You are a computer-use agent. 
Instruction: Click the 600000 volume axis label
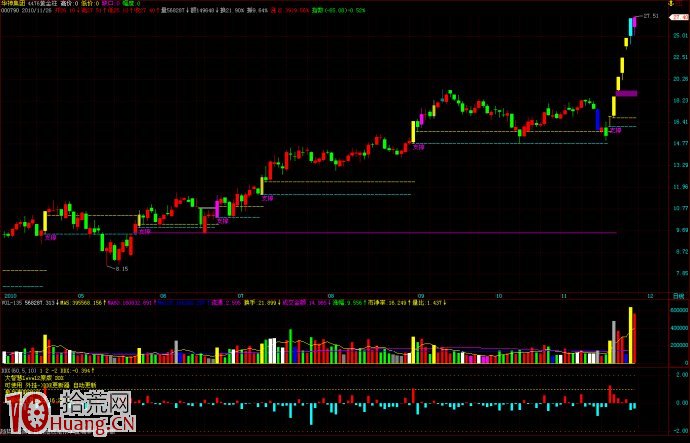[679, 310]
